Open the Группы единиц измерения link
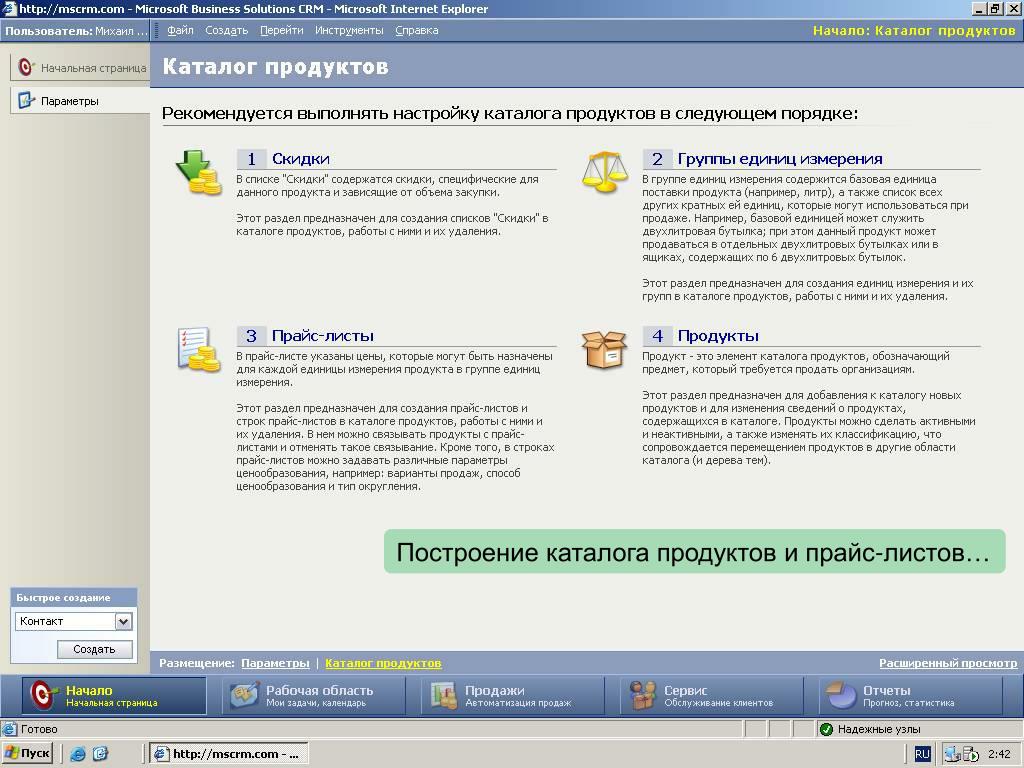The image size is (1024, 768). click(780, 159)
